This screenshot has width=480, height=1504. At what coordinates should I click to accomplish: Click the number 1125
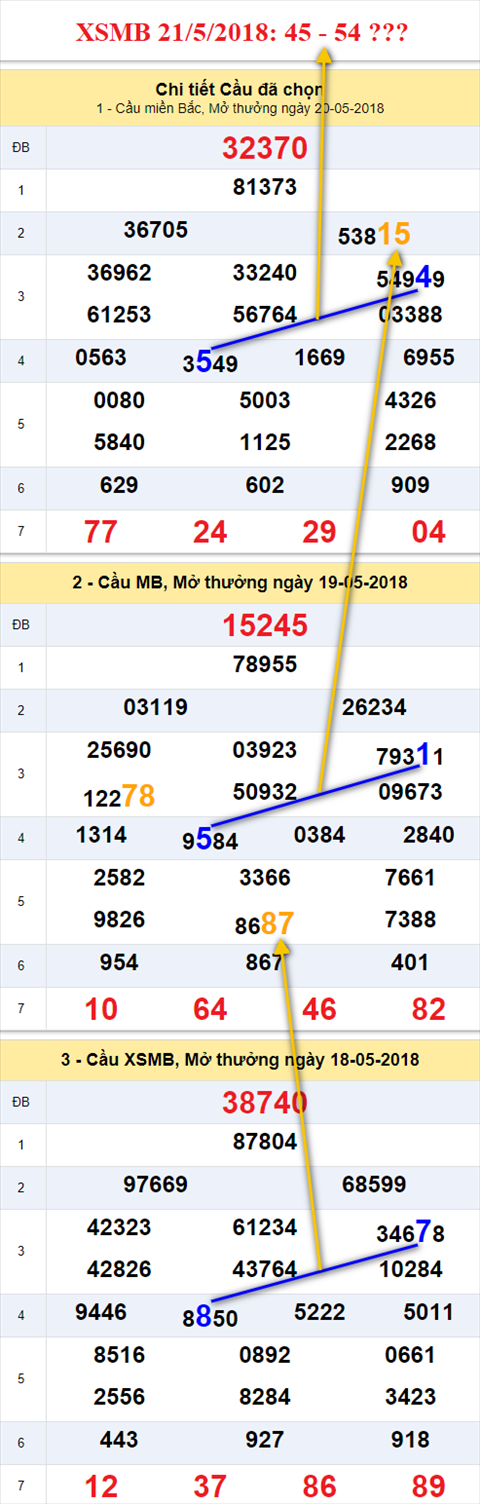coord(264,442)
